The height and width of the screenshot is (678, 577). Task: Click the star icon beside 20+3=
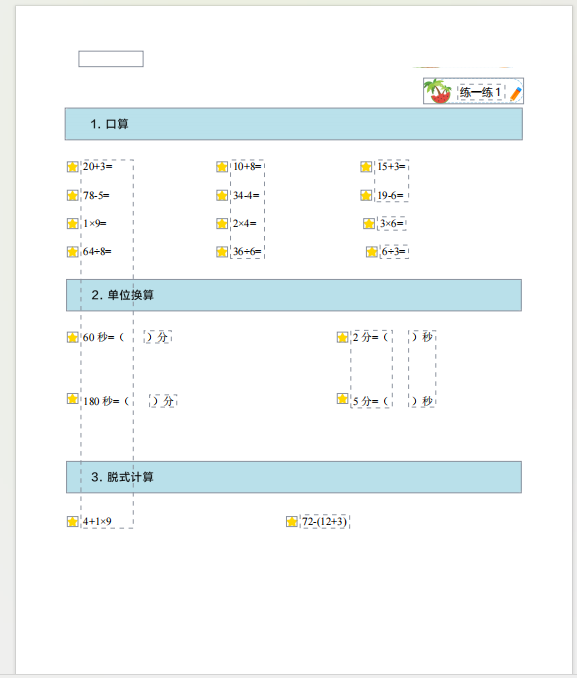(x=73, y=166)
